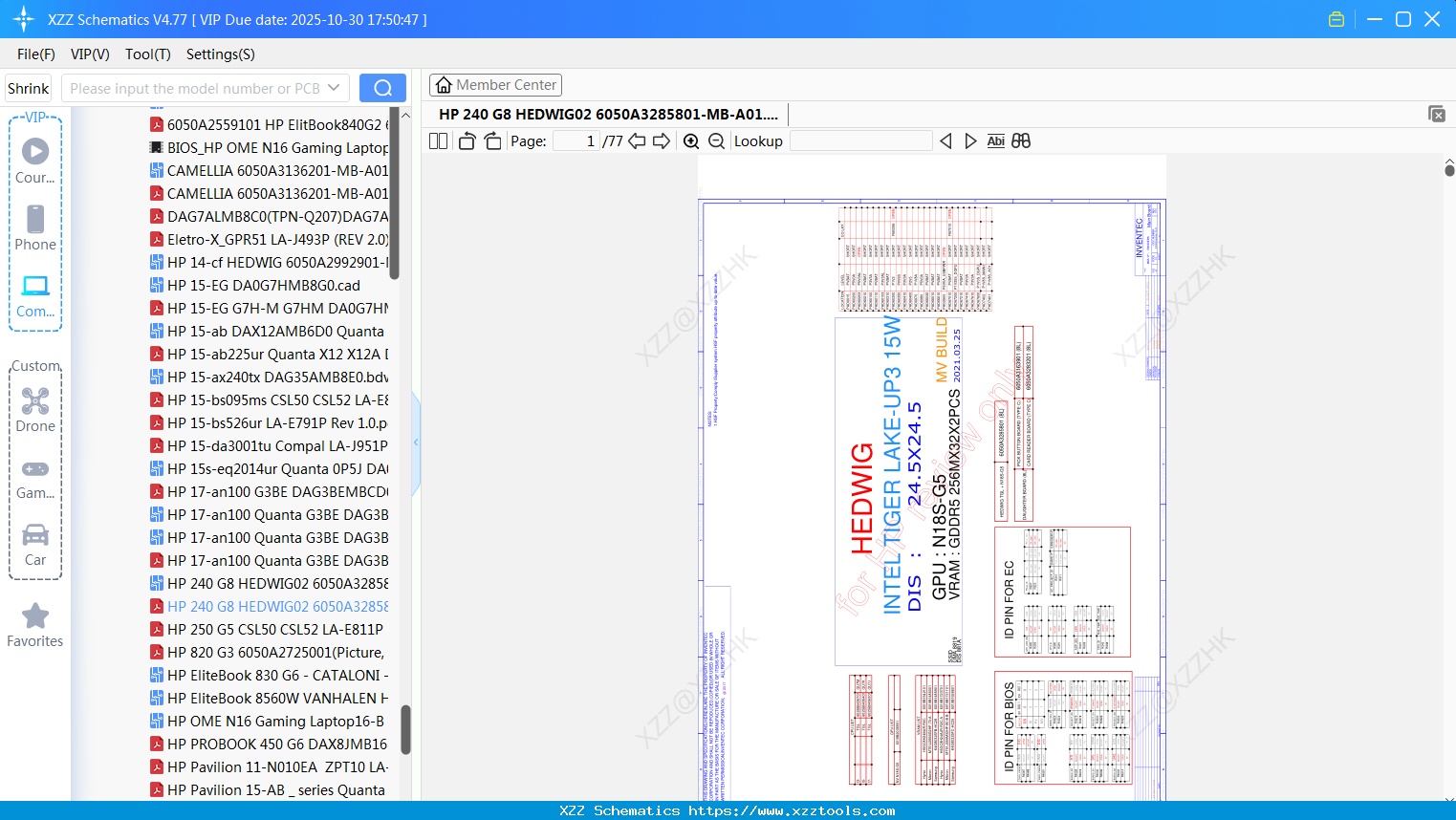Open the Drone category
1456x820 pixels.
(35, 410)
